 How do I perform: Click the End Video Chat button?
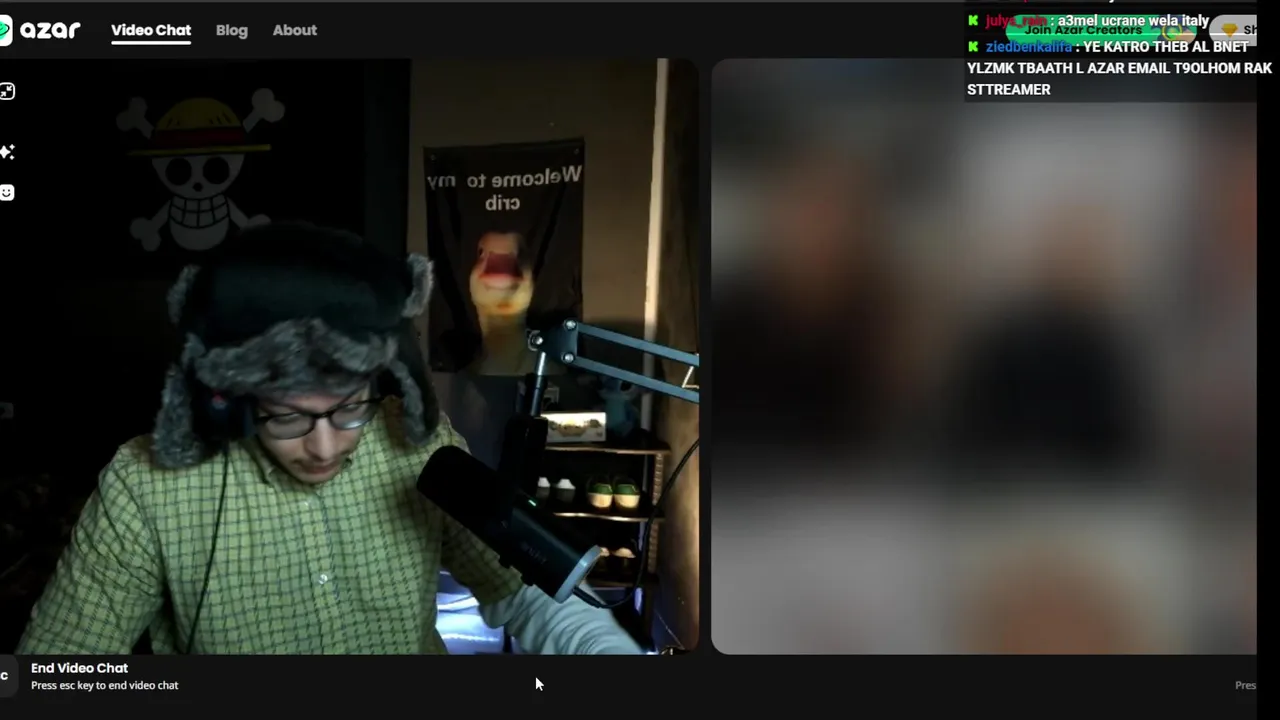coord(79,668)
